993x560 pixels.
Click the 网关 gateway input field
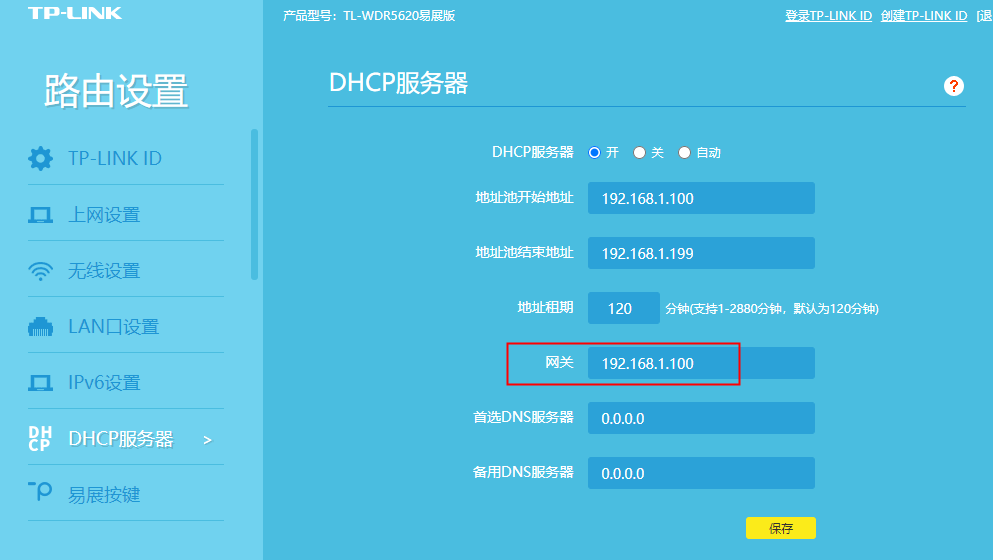point(701,363)
